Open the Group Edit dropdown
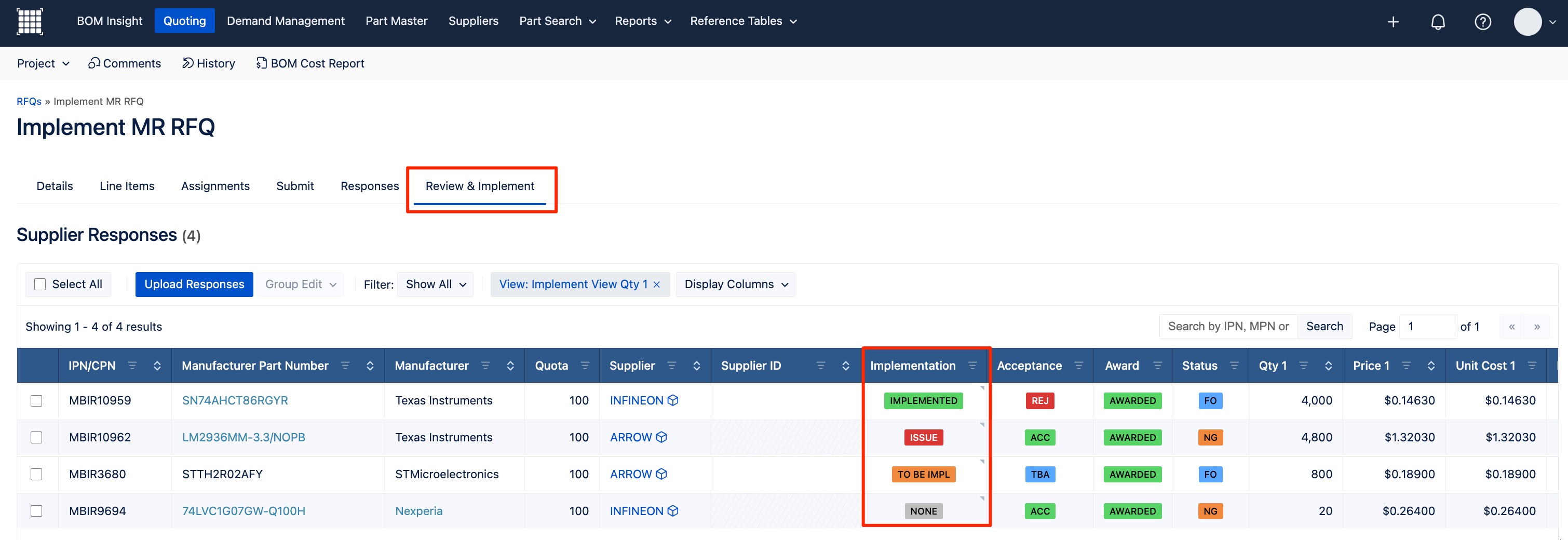1568x540 pixels. 301,285
